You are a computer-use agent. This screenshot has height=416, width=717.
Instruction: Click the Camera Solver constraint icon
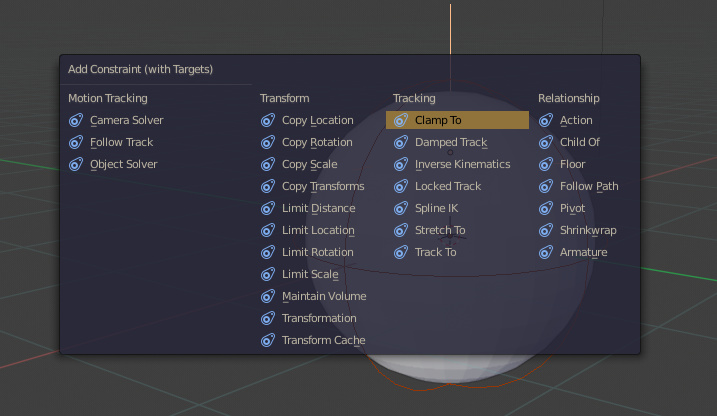tap(76, 120)
